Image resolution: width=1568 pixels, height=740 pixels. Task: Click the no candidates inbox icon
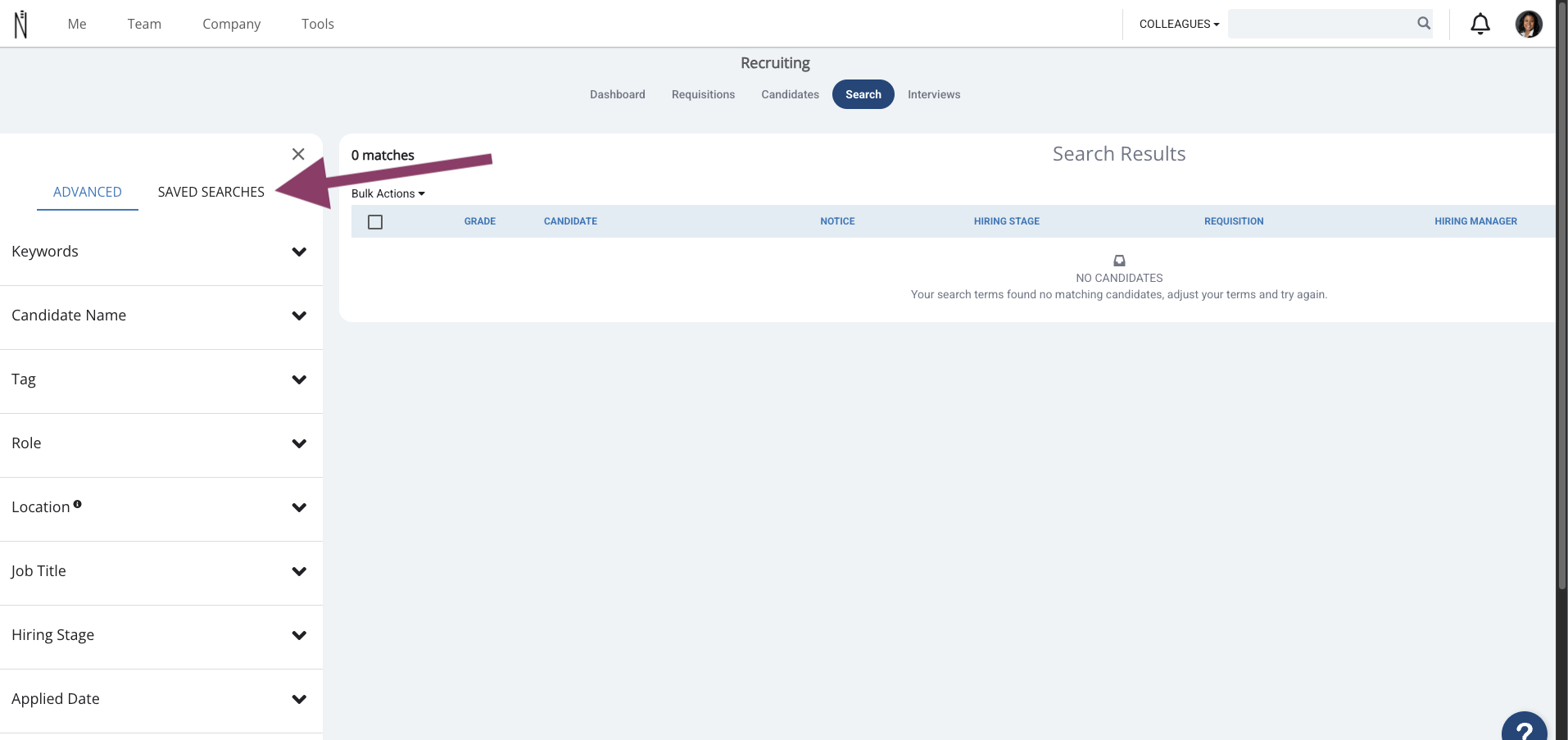(1119, 261)
